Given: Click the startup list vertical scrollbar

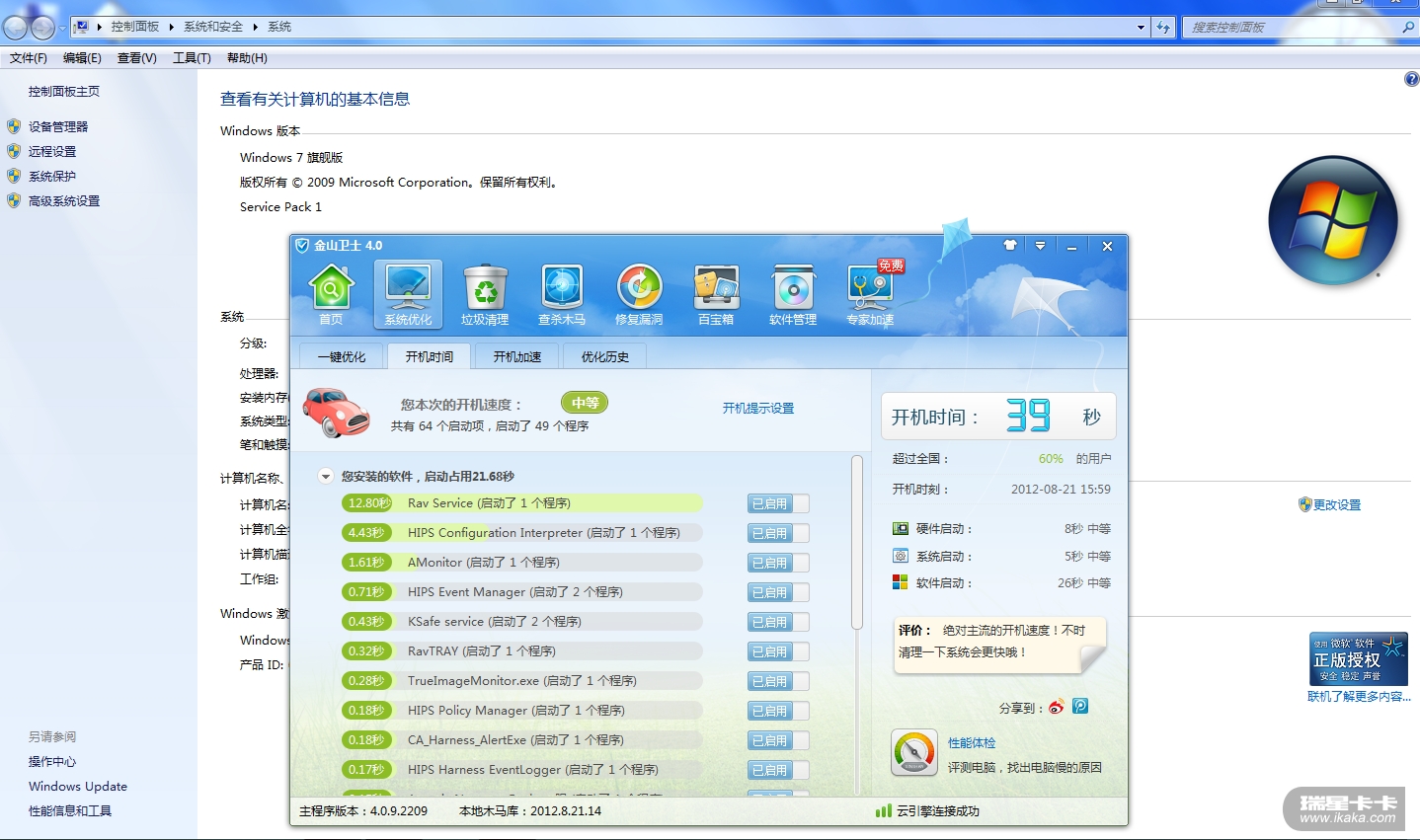Looking at the screenshot, I should click(x=857, y=542).
